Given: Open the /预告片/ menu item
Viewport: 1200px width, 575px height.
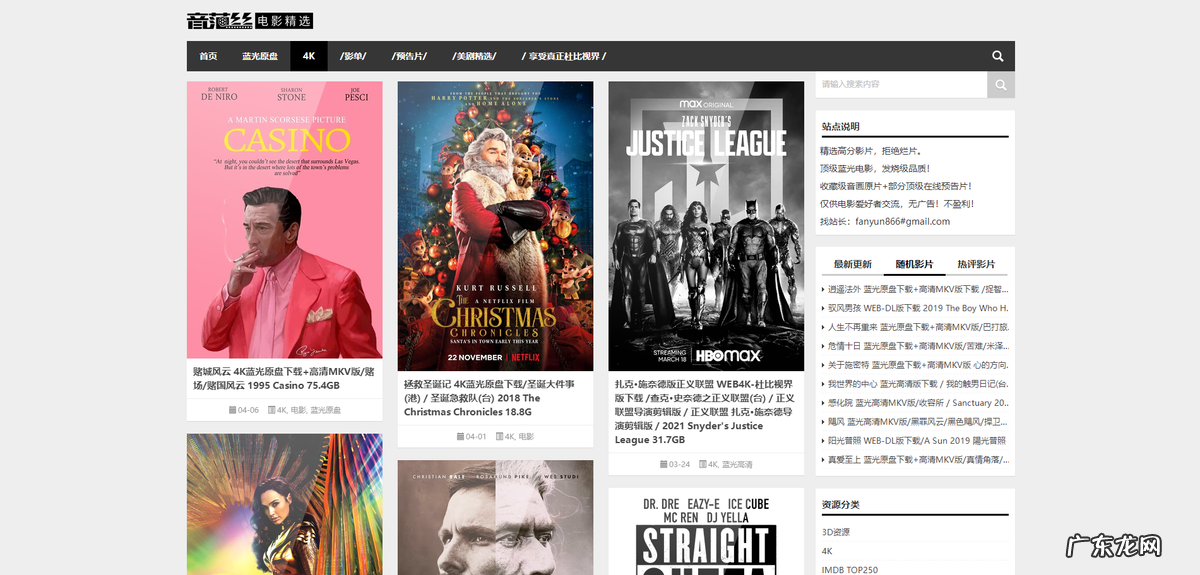Looking at the screenshot, I should 409,56.
